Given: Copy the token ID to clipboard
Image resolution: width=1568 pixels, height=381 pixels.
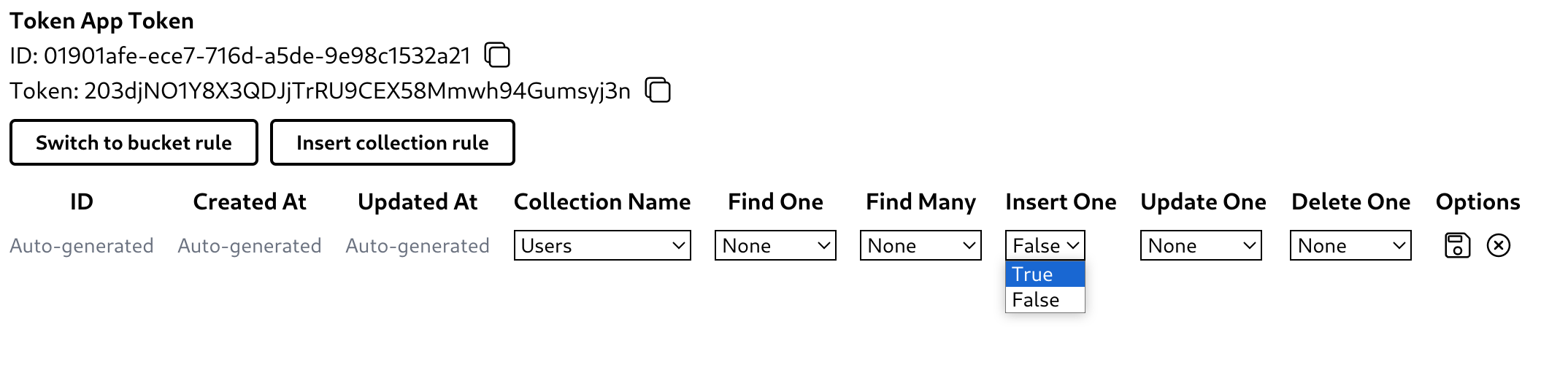Looking at the screenshot, I should pos(497,55).
